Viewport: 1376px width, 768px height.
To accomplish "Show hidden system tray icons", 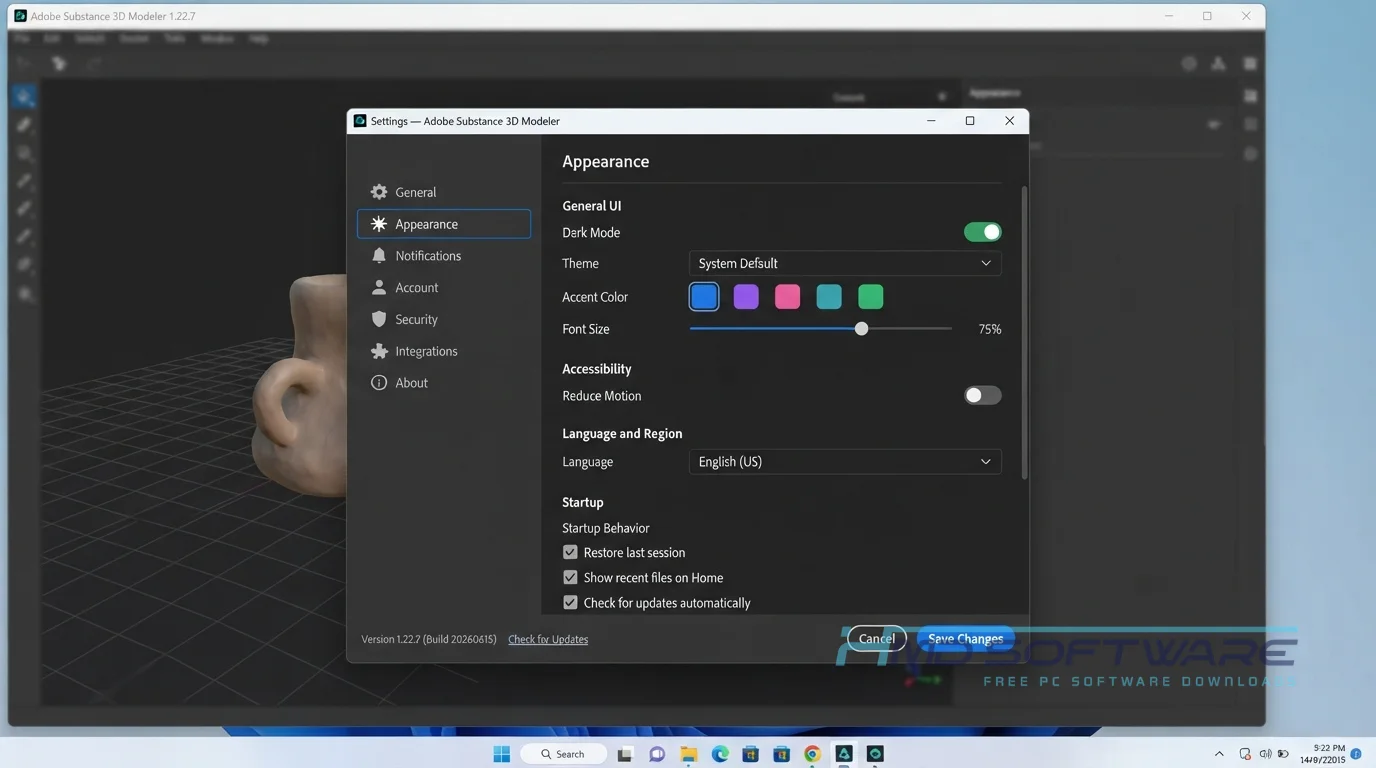I will coord(1219,754).
